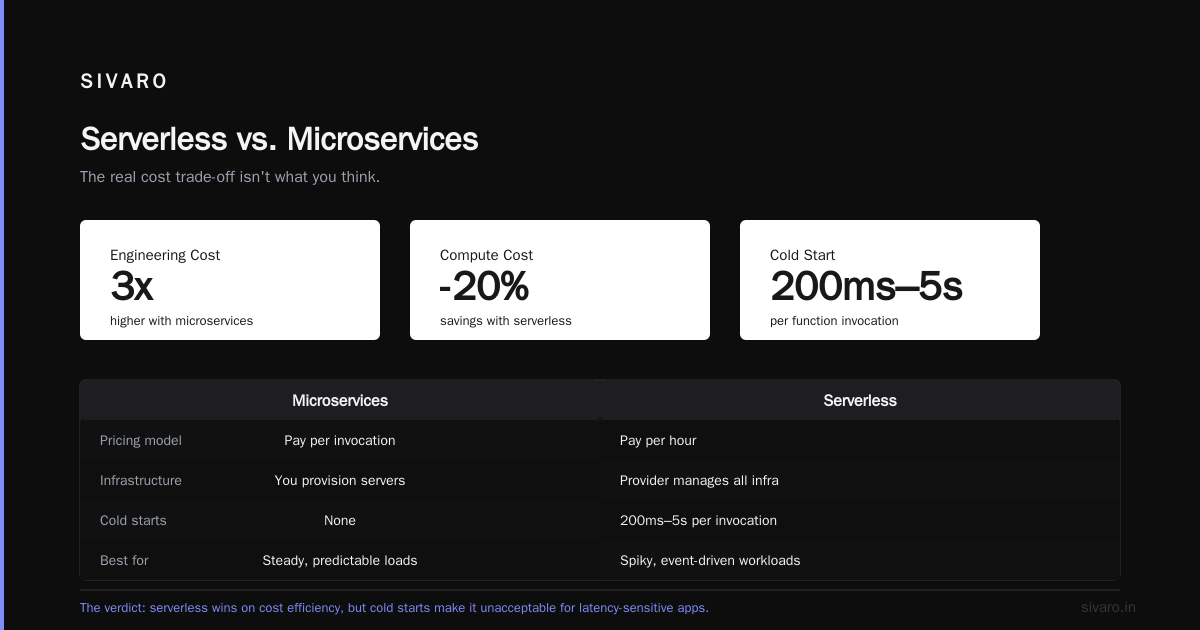Click the 'Spiky, event-driven workloads' cell

pos(710,560)
